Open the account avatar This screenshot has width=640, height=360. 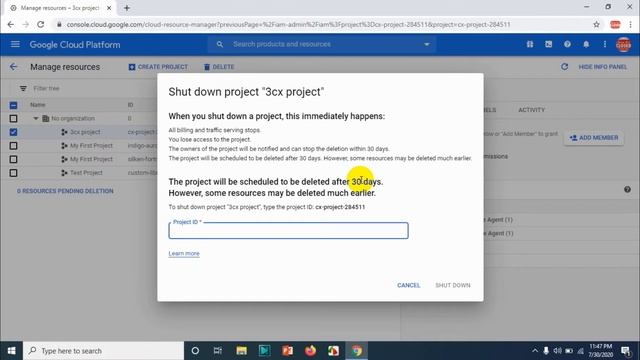623,44
